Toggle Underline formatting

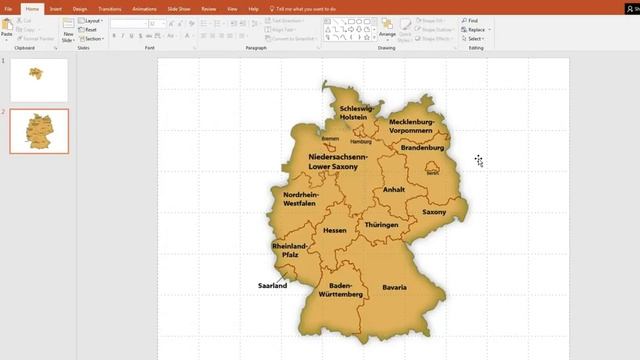pyautogui.click(x=131, y=36)
